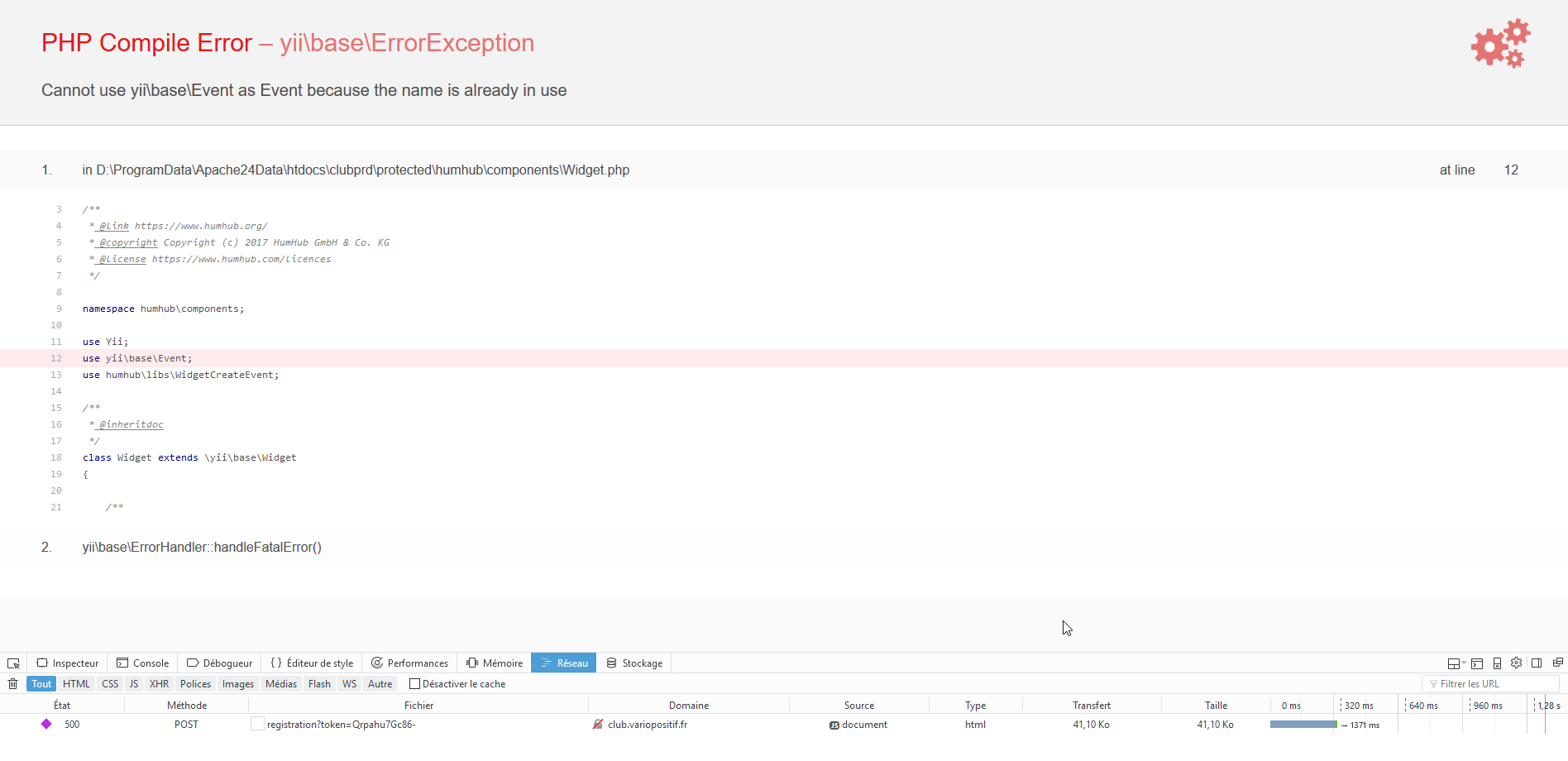This screenshot has height=761, width=1568.
Task: Open devtools settings gear
Action: click(1516, 663)
